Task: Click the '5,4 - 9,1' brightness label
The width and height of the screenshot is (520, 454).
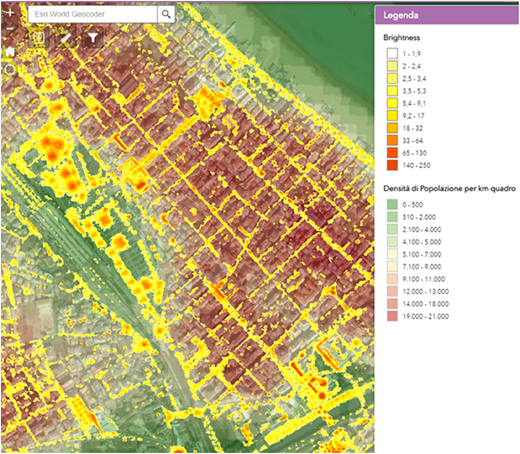Action: pos(414,104)
